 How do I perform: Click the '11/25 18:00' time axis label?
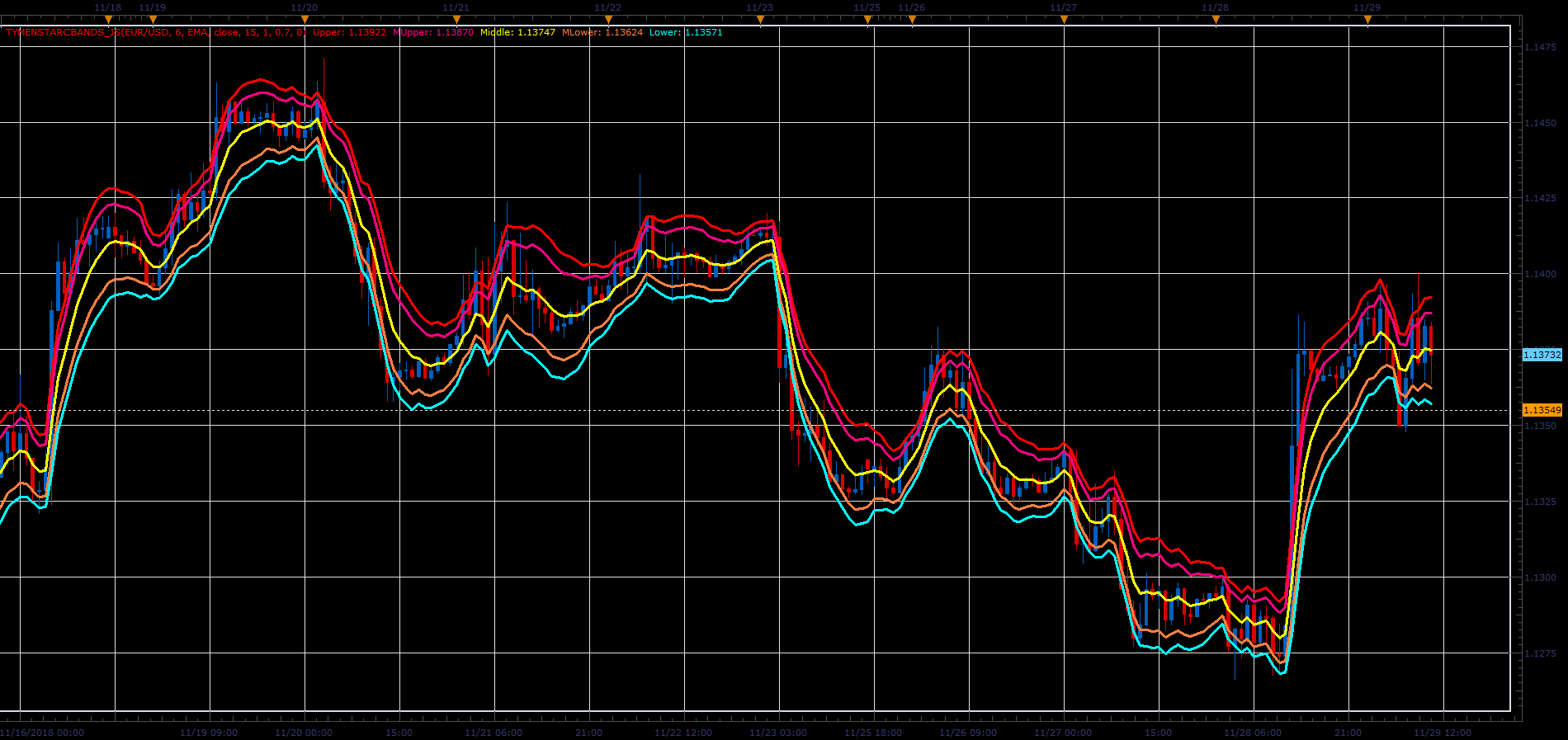tap(873, 733)
